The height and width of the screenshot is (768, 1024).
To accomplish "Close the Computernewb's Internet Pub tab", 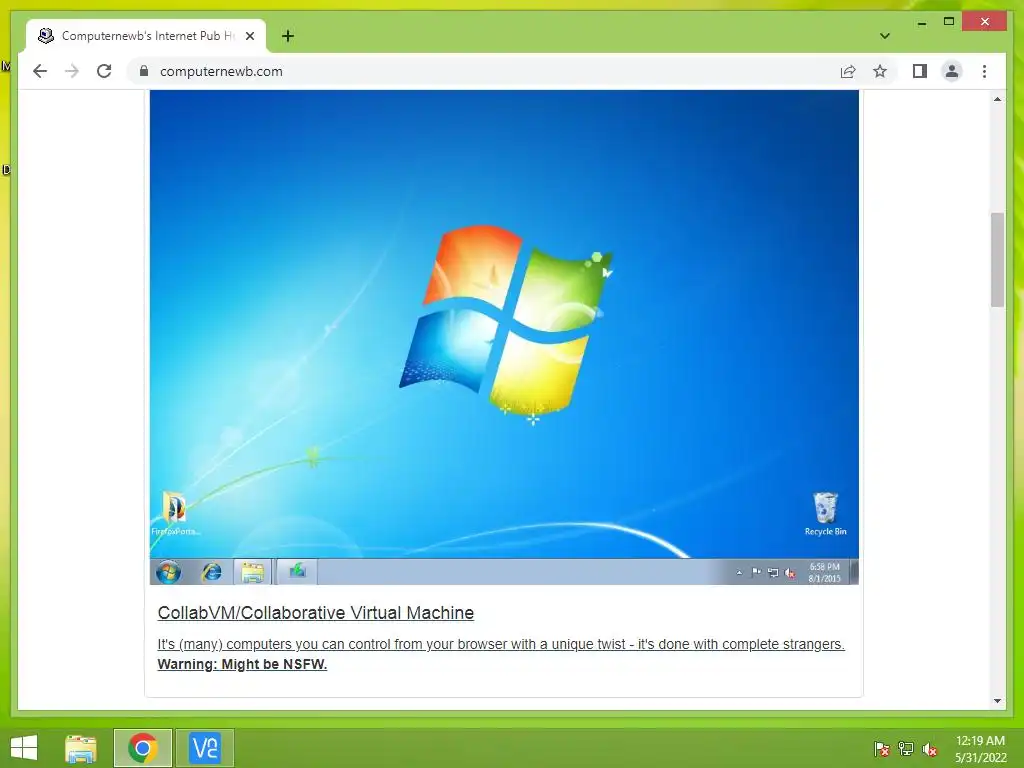I will [x=249, y=36].
